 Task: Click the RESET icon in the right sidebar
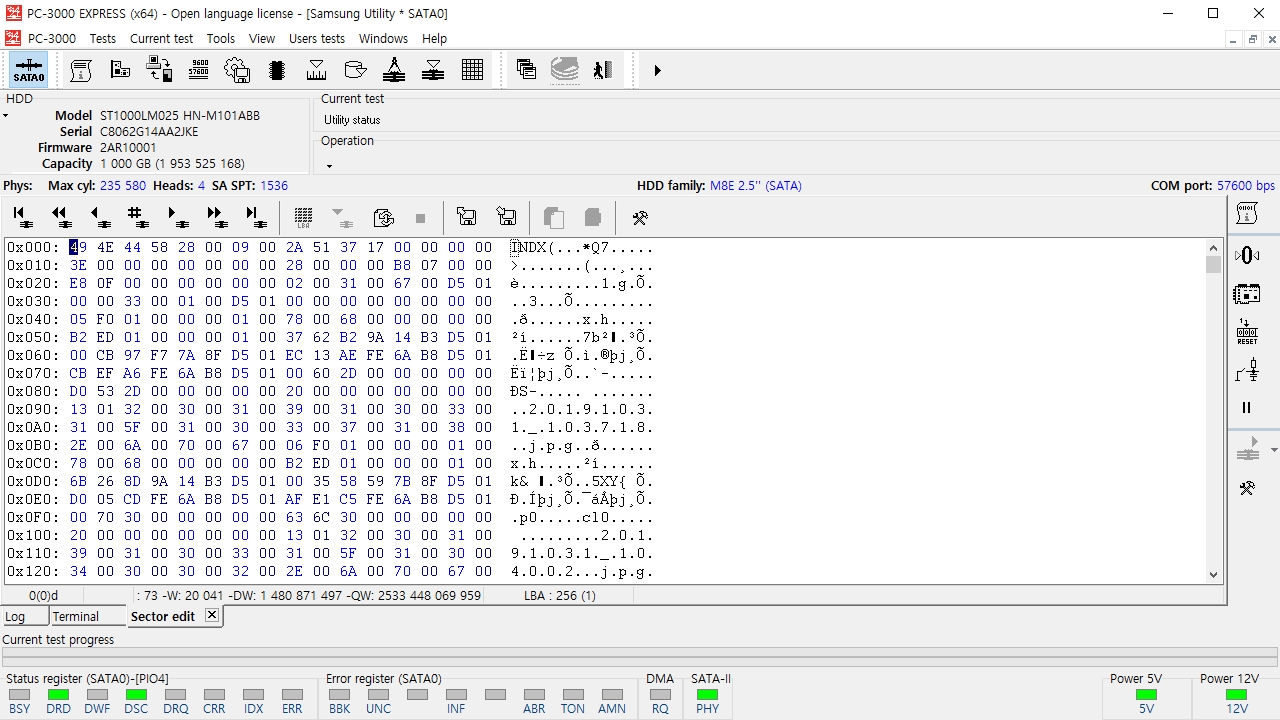click(x=1247, y=333)
